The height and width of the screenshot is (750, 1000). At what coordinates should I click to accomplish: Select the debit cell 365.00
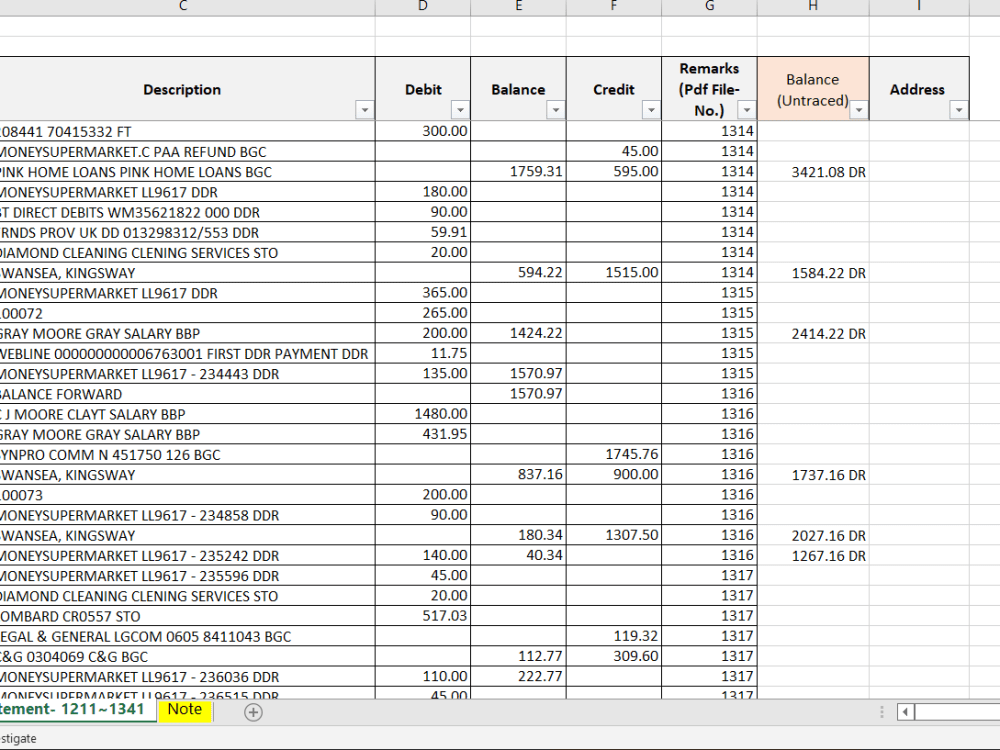coord(423,293)
